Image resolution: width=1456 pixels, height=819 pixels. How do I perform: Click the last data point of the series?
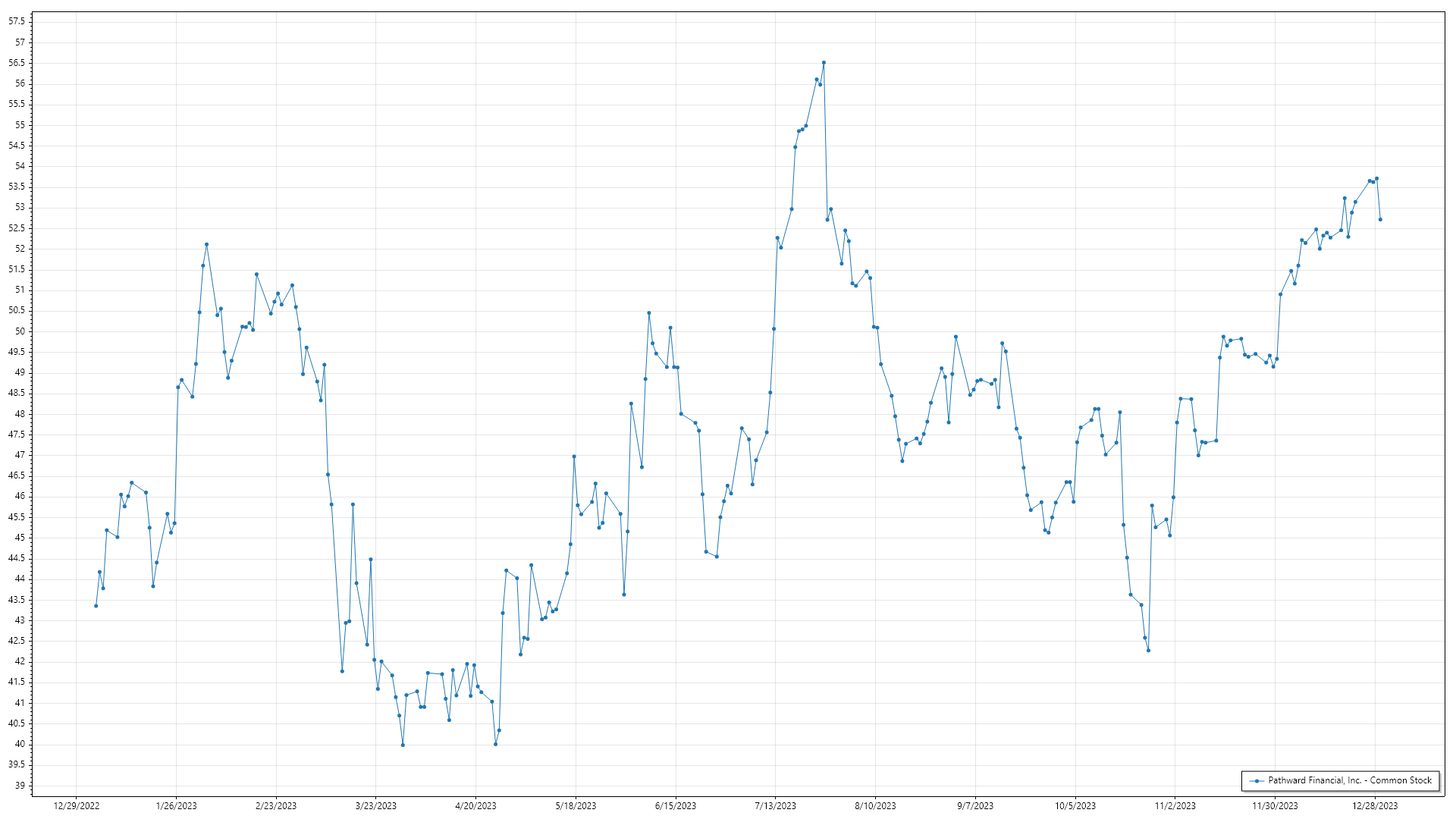1380,220
